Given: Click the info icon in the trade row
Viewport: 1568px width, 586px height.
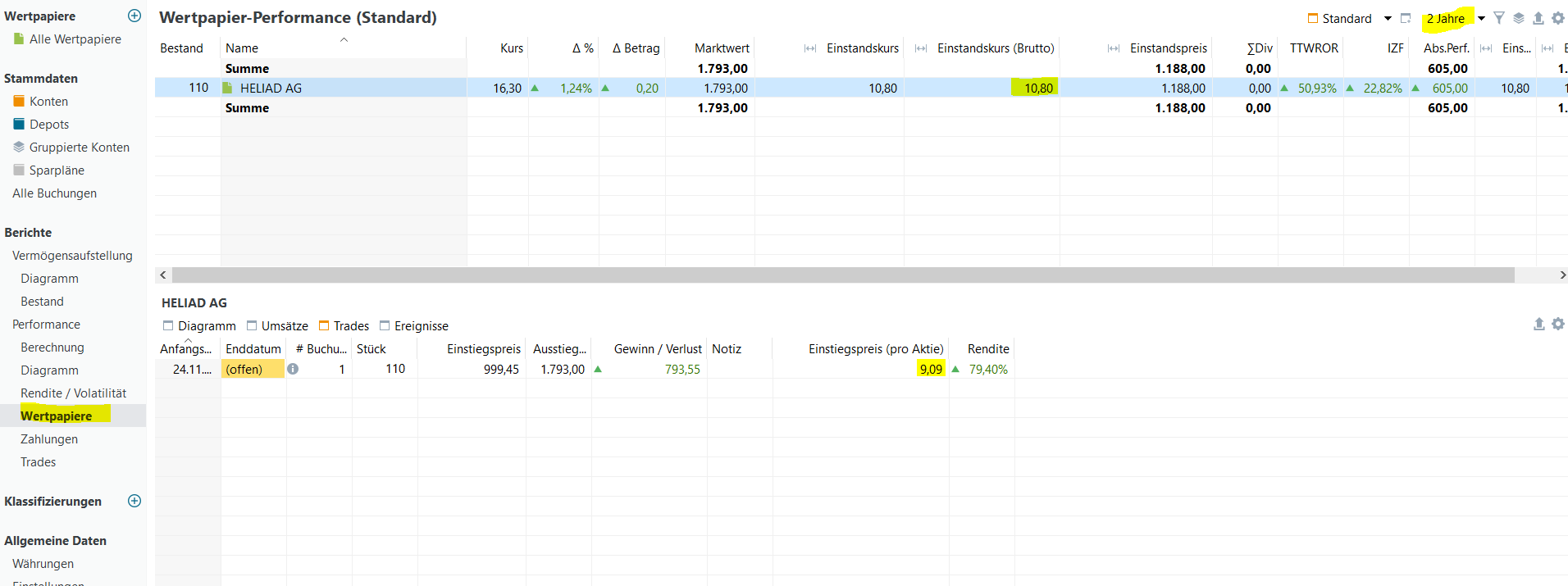Looking at the screenshot, I should (x=293, y=369).
